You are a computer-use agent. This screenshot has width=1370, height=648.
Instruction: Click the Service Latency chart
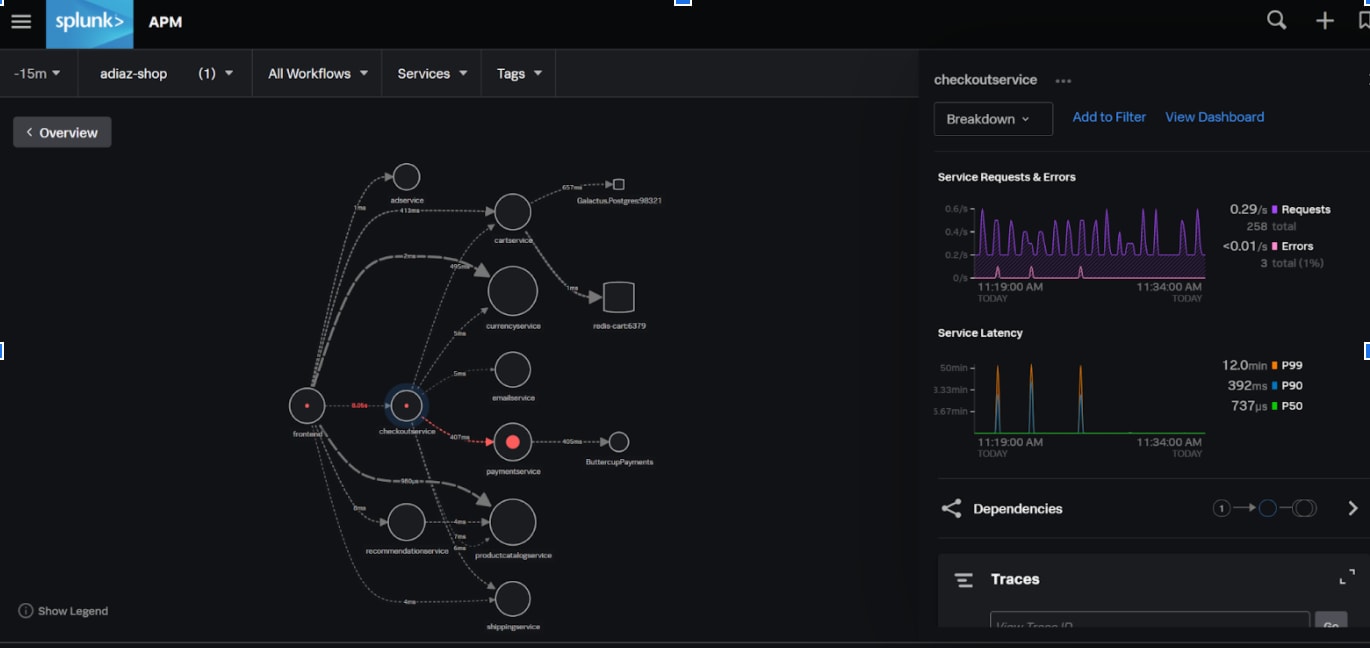(1090, 398)
